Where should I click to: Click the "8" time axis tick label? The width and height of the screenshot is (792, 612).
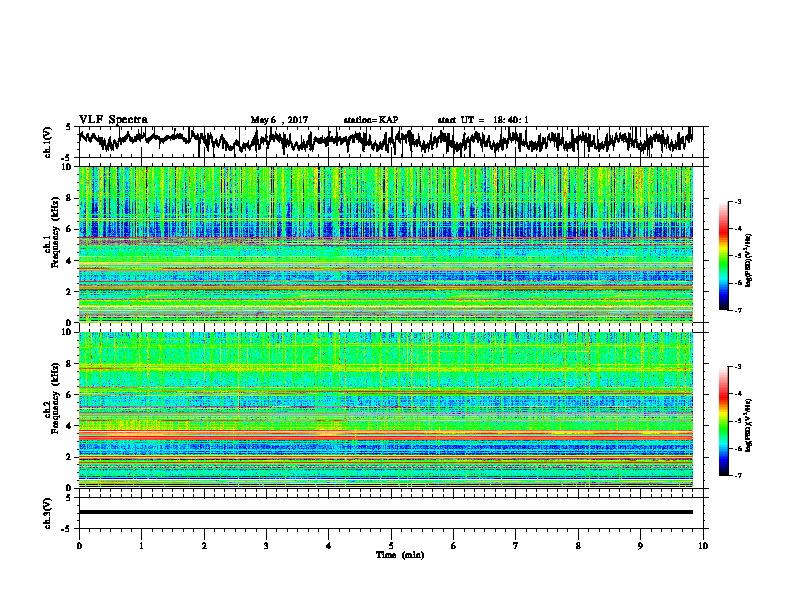point(578,545)
